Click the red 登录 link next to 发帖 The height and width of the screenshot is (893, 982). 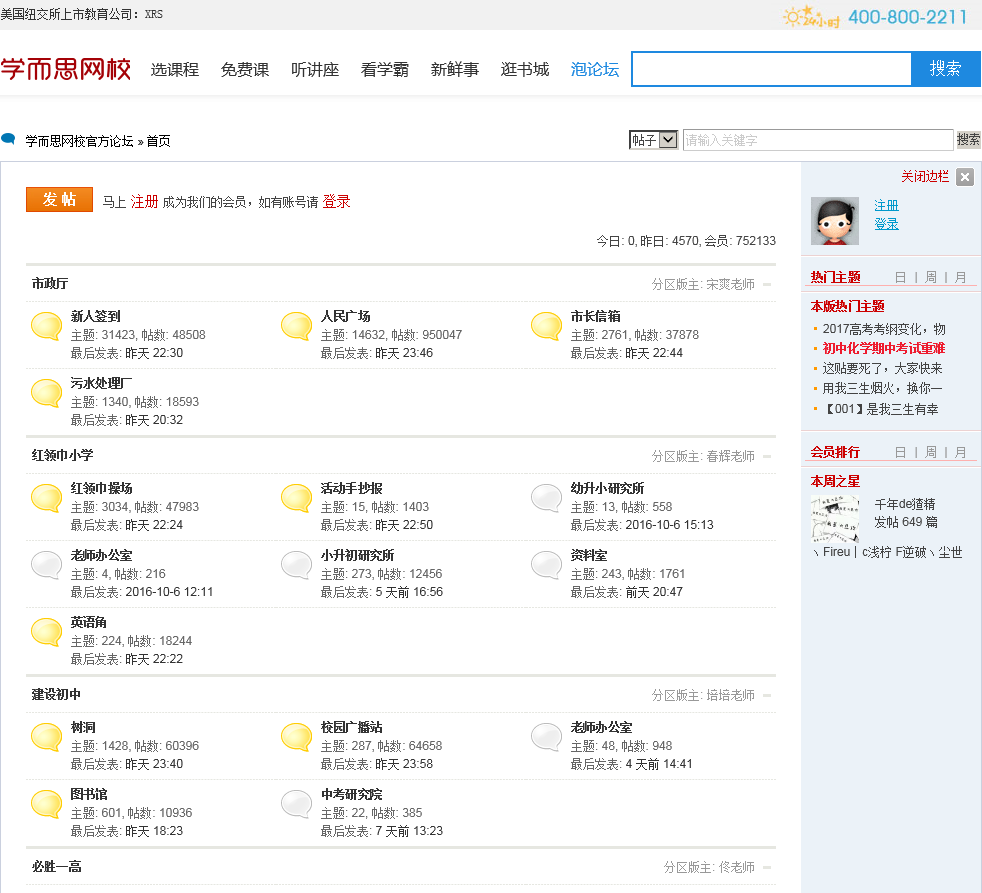(x=336, y=202)
